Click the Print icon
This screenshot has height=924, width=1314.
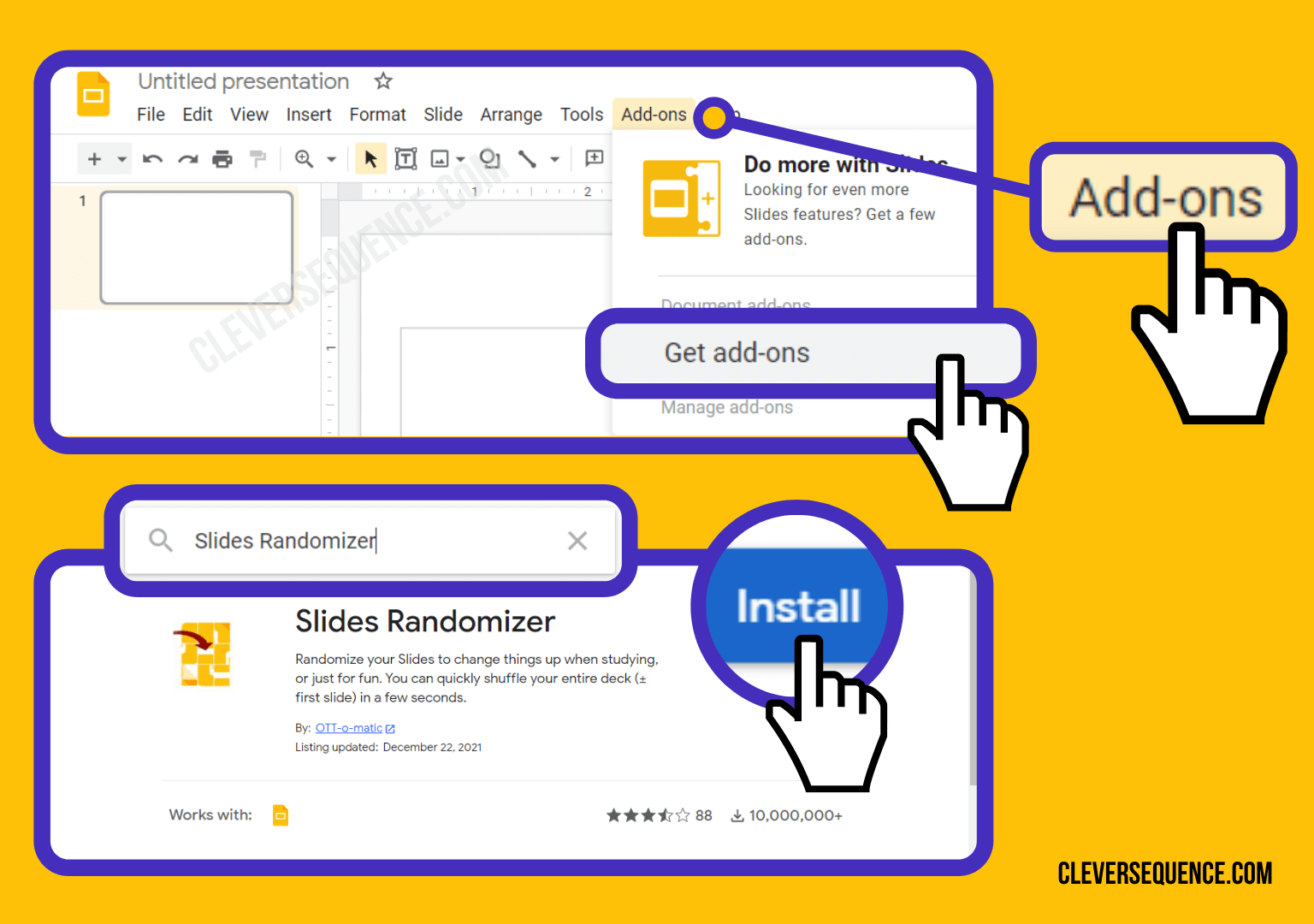(222, 158)
